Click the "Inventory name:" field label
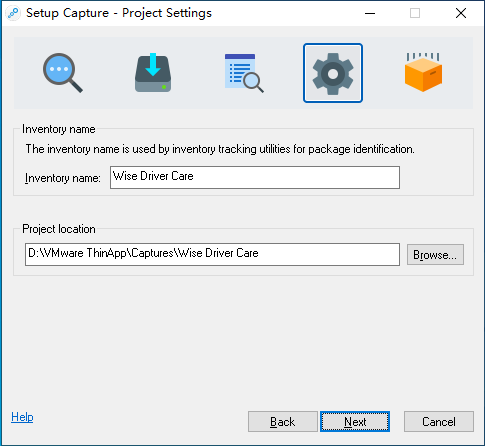Screen dimensions: 485x446 63,178
